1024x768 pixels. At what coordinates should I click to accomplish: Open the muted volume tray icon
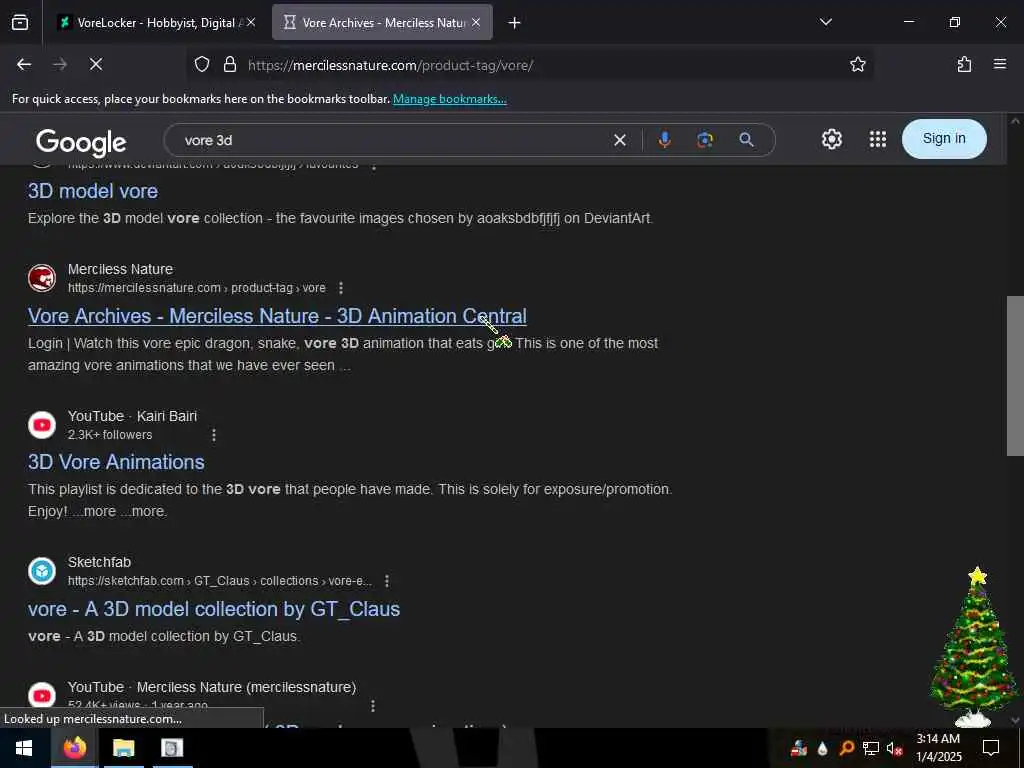click(x=895, y=748)
